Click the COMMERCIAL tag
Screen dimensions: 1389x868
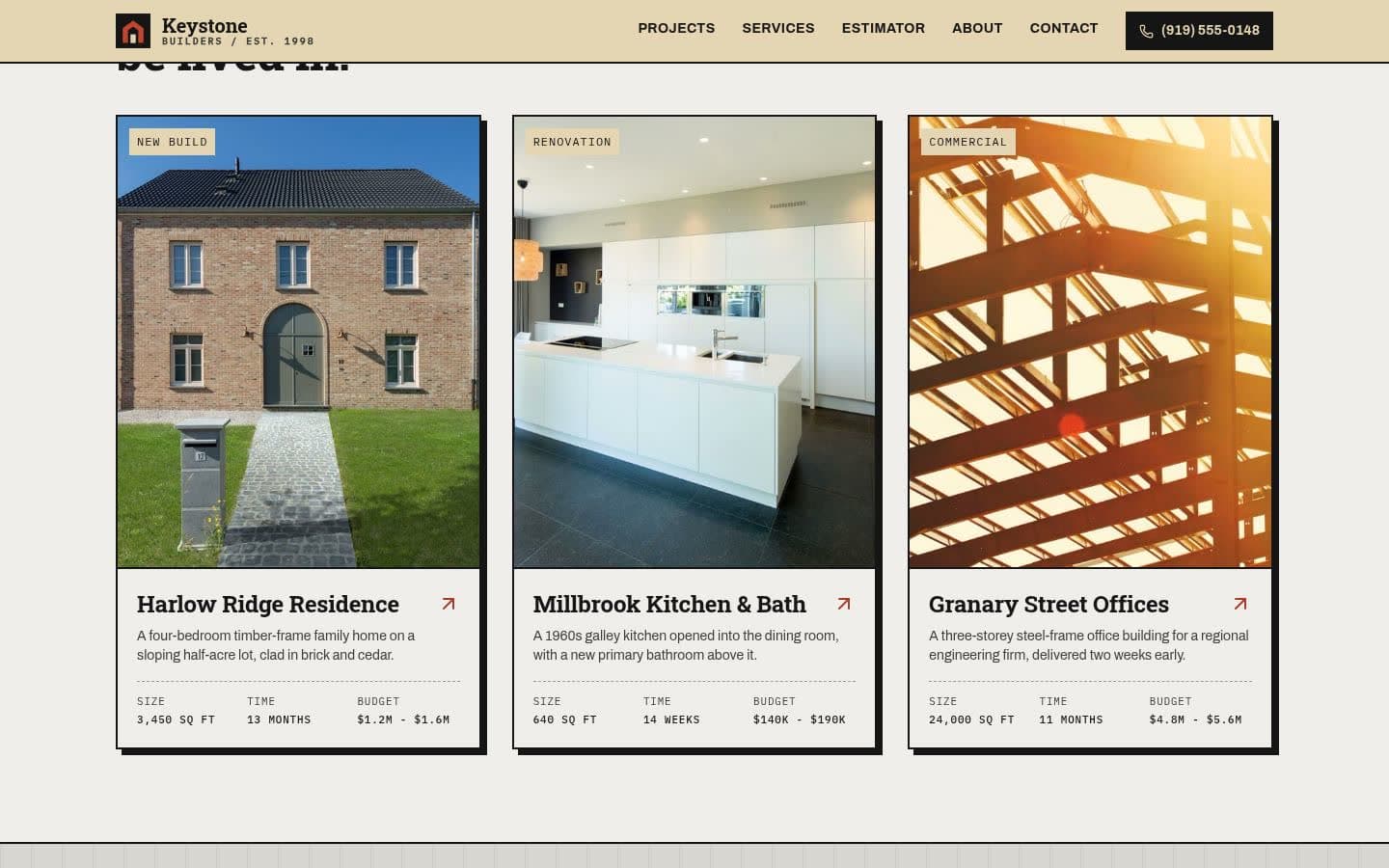click(x=967, y=142)
